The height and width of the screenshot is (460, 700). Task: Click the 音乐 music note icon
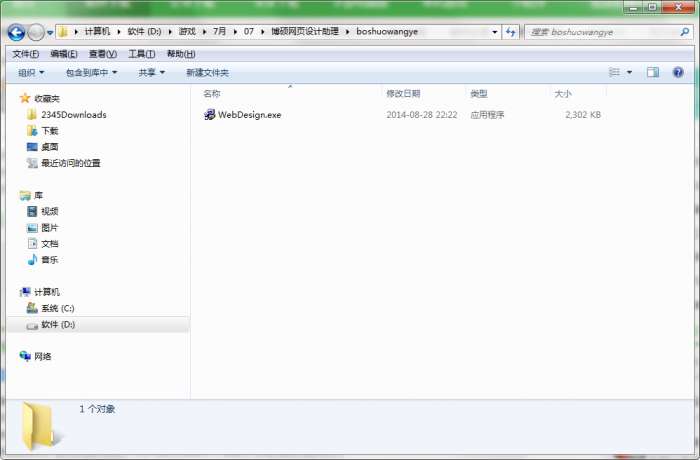click(x=32, y=259)
